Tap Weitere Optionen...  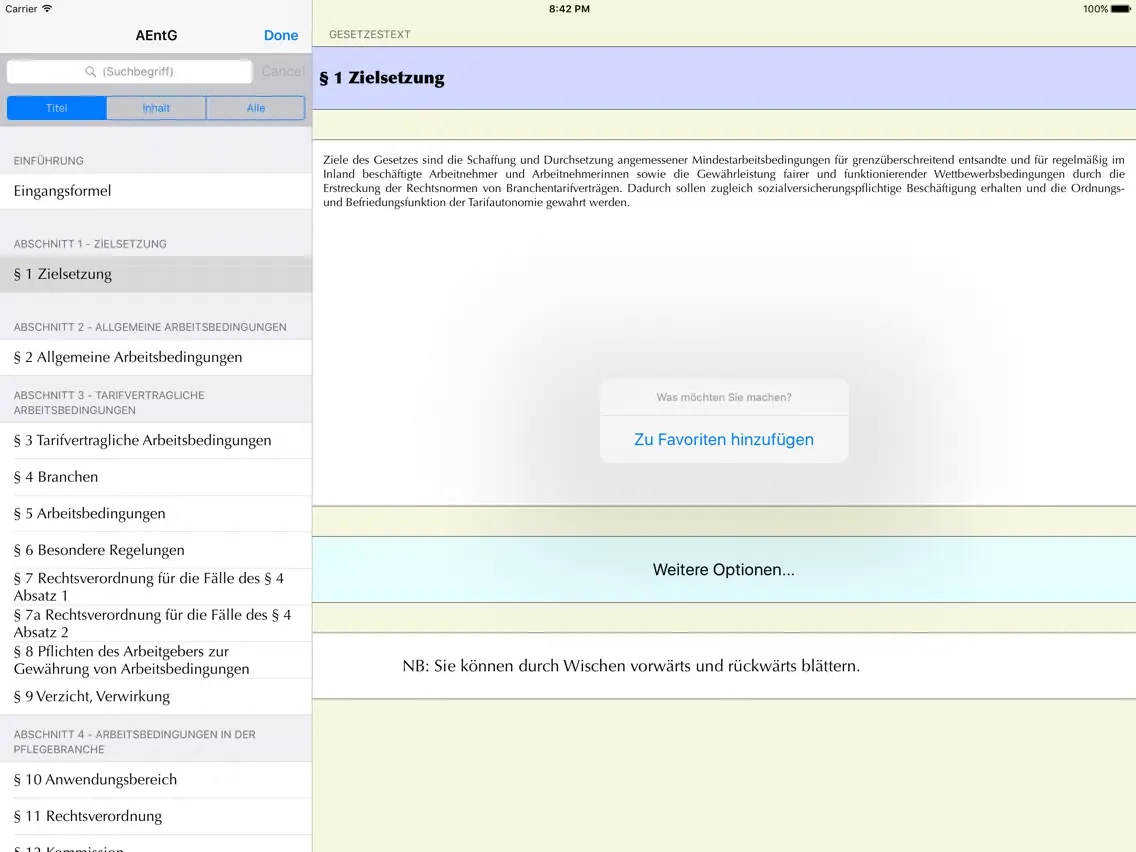tap(724, 569)
